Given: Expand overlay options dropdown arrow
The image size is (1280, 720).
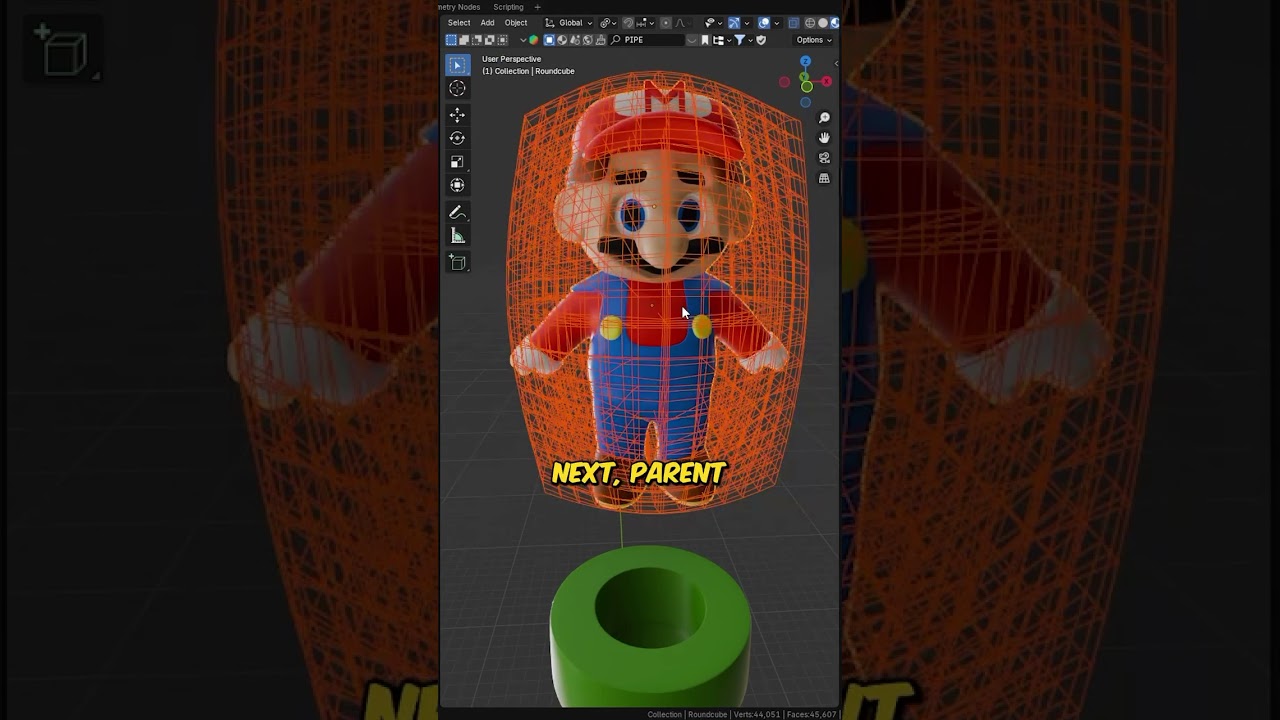Looking at the screenshot, I should coord(777,23).
